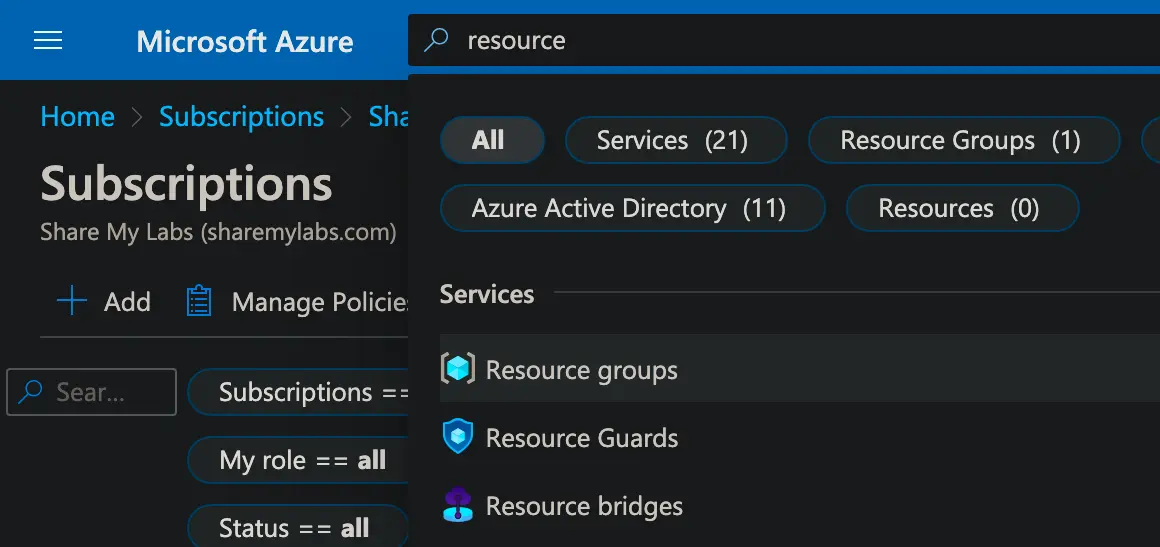Click the Resource groups cube icon

[458, 370]
